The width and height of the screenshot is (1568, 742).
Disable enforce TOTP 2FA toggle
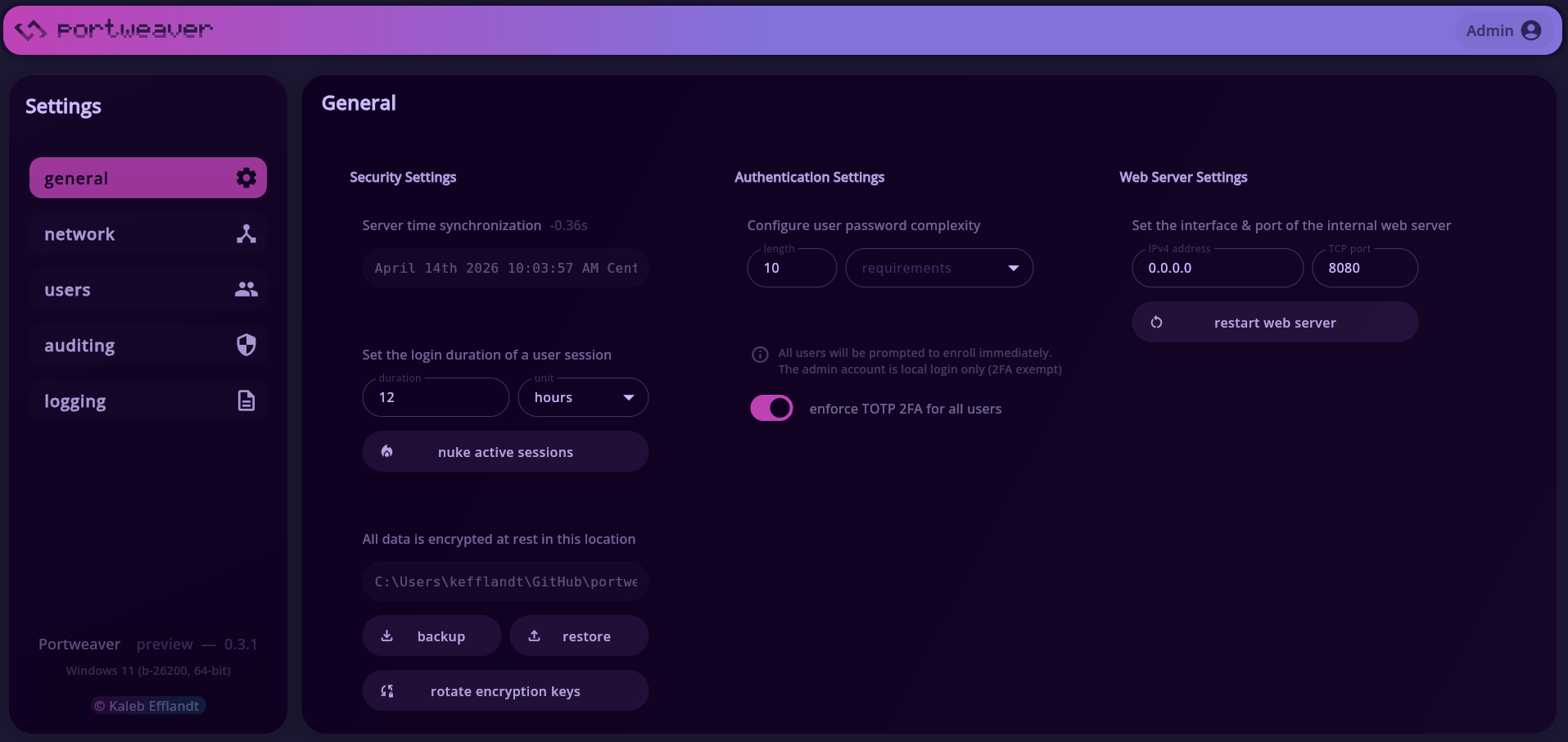[771, 408]
